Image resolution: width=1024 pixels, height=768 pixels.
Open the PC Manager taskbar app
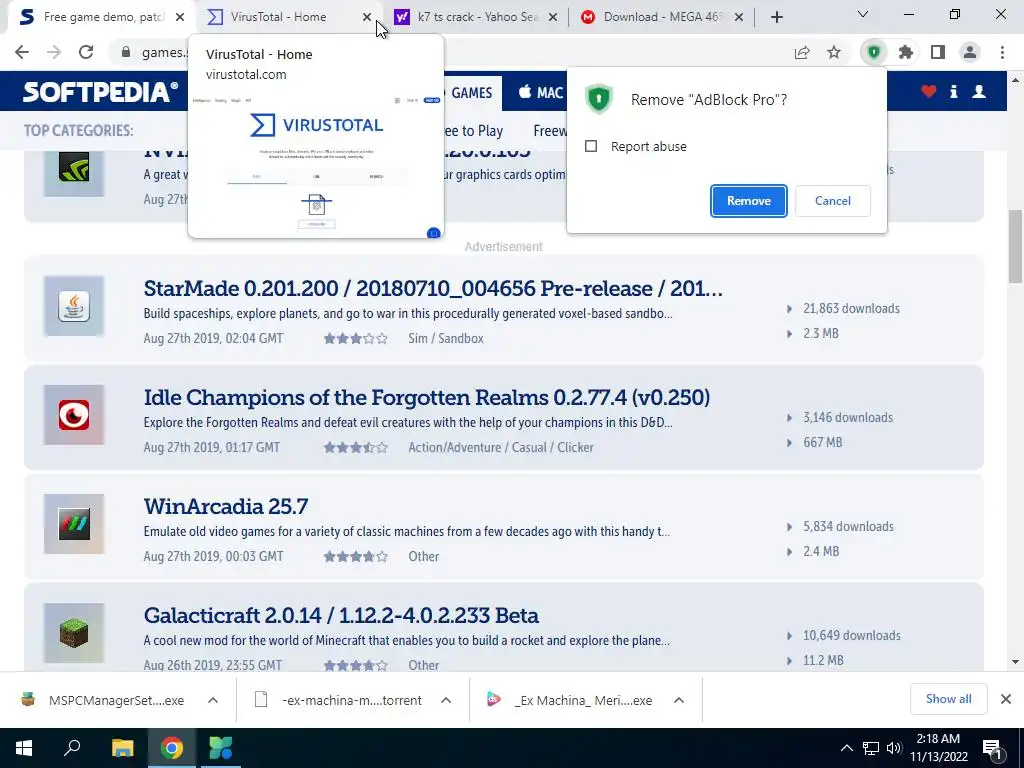click(x=221, y=748)
